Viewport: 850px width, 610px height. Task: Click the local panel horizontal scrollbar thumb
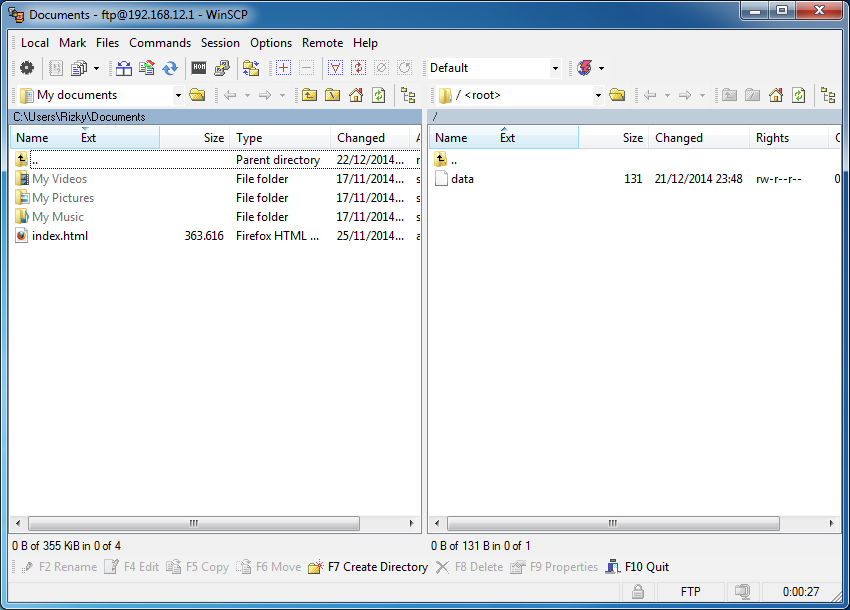194,523
